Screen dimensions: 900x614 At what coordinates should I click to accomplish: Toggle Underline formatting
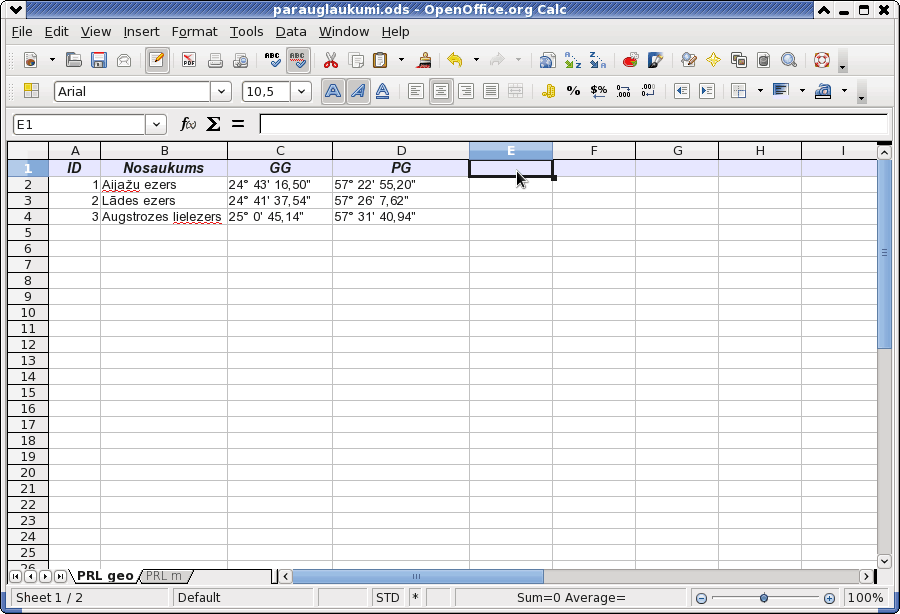point(383,91)
